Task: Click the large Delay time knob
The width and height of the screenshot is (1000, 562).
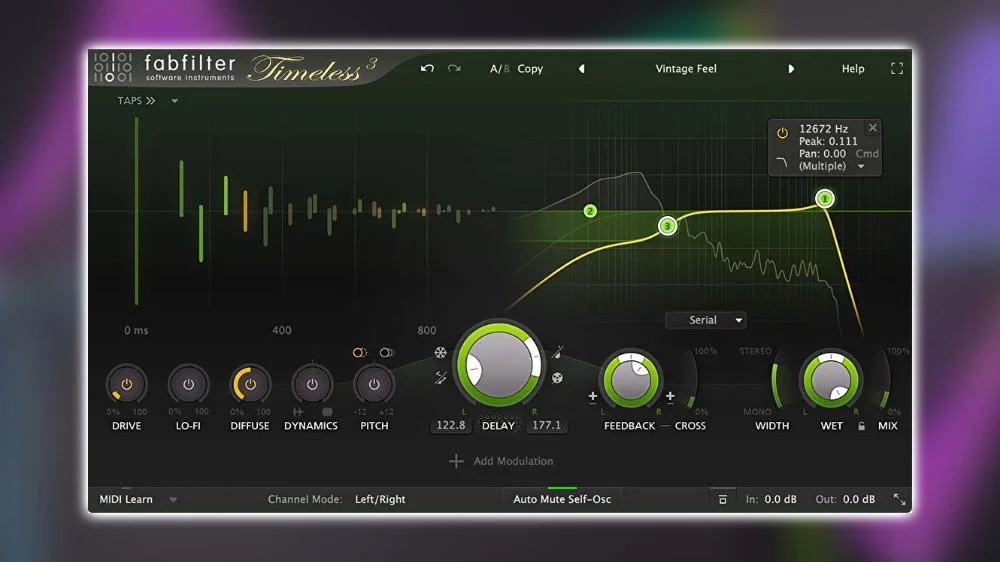Action: tap(499, 364)
